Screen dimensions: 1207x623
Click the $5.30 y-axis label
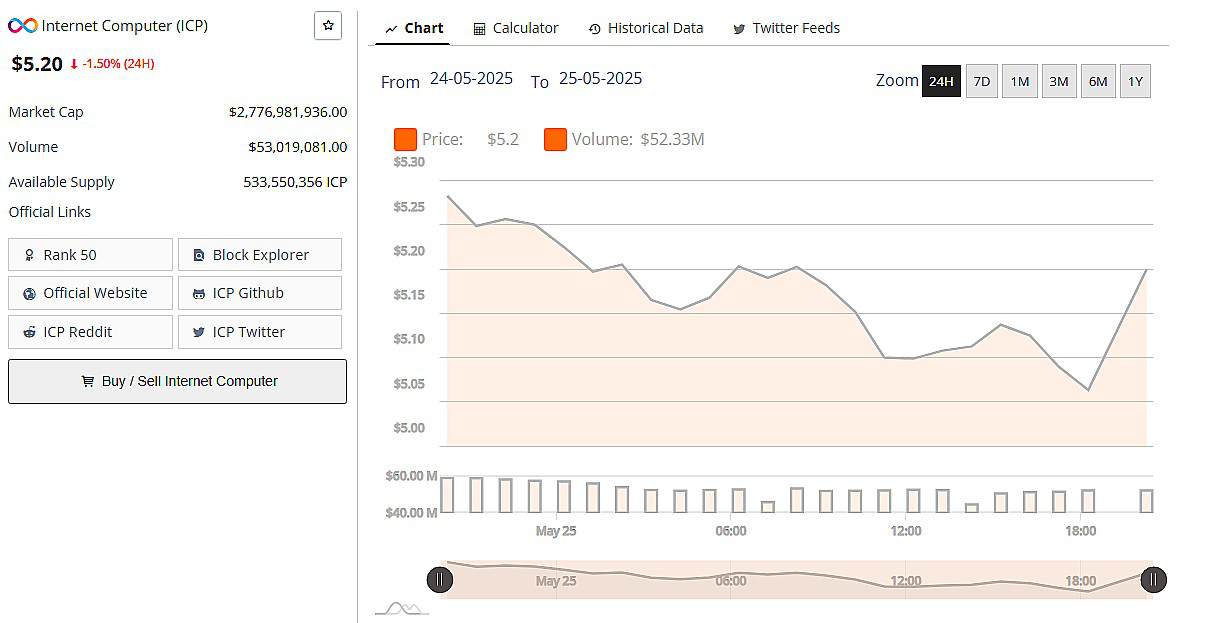(x=409, y=162)
